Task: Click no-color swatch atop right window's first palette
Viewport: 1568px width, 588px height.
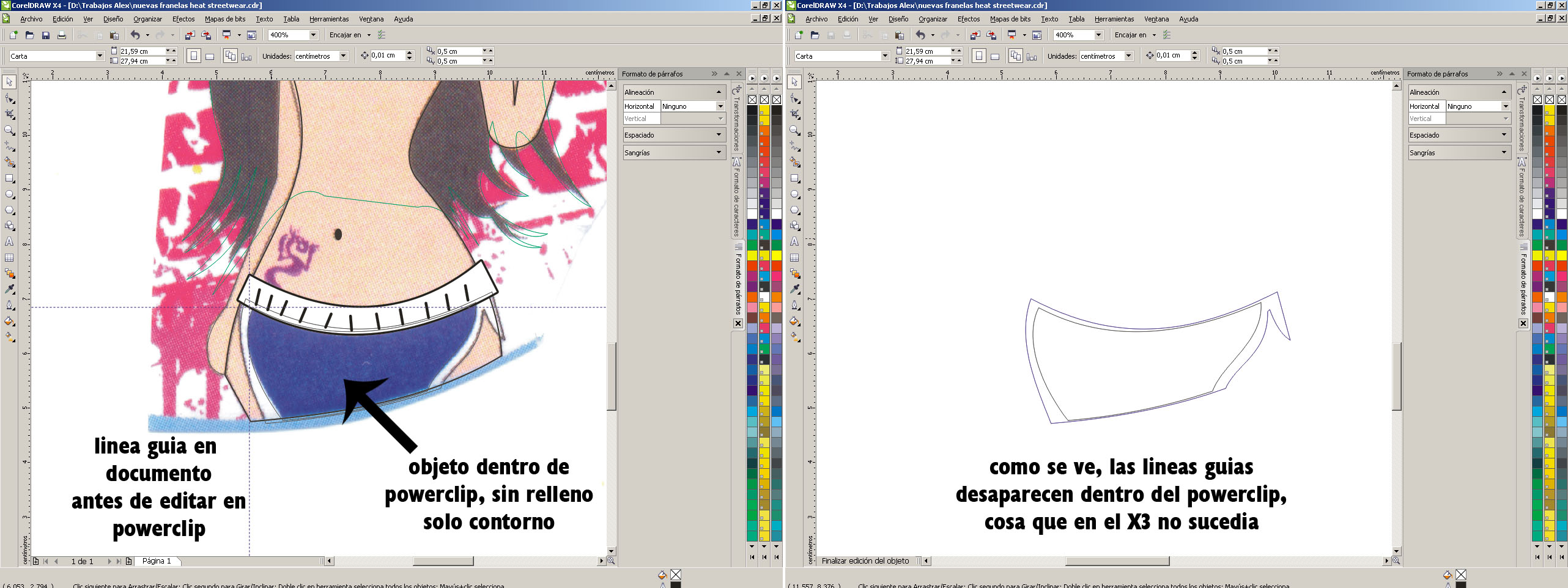Action: [1537, 100]
